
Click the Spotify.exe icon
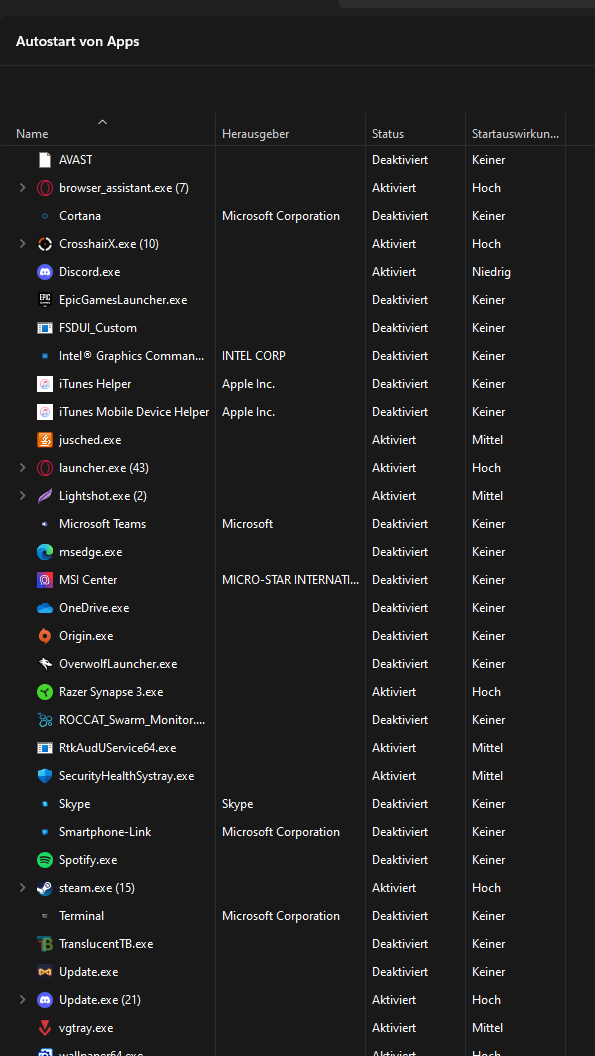pyautogui.click(x=44, y=859)
